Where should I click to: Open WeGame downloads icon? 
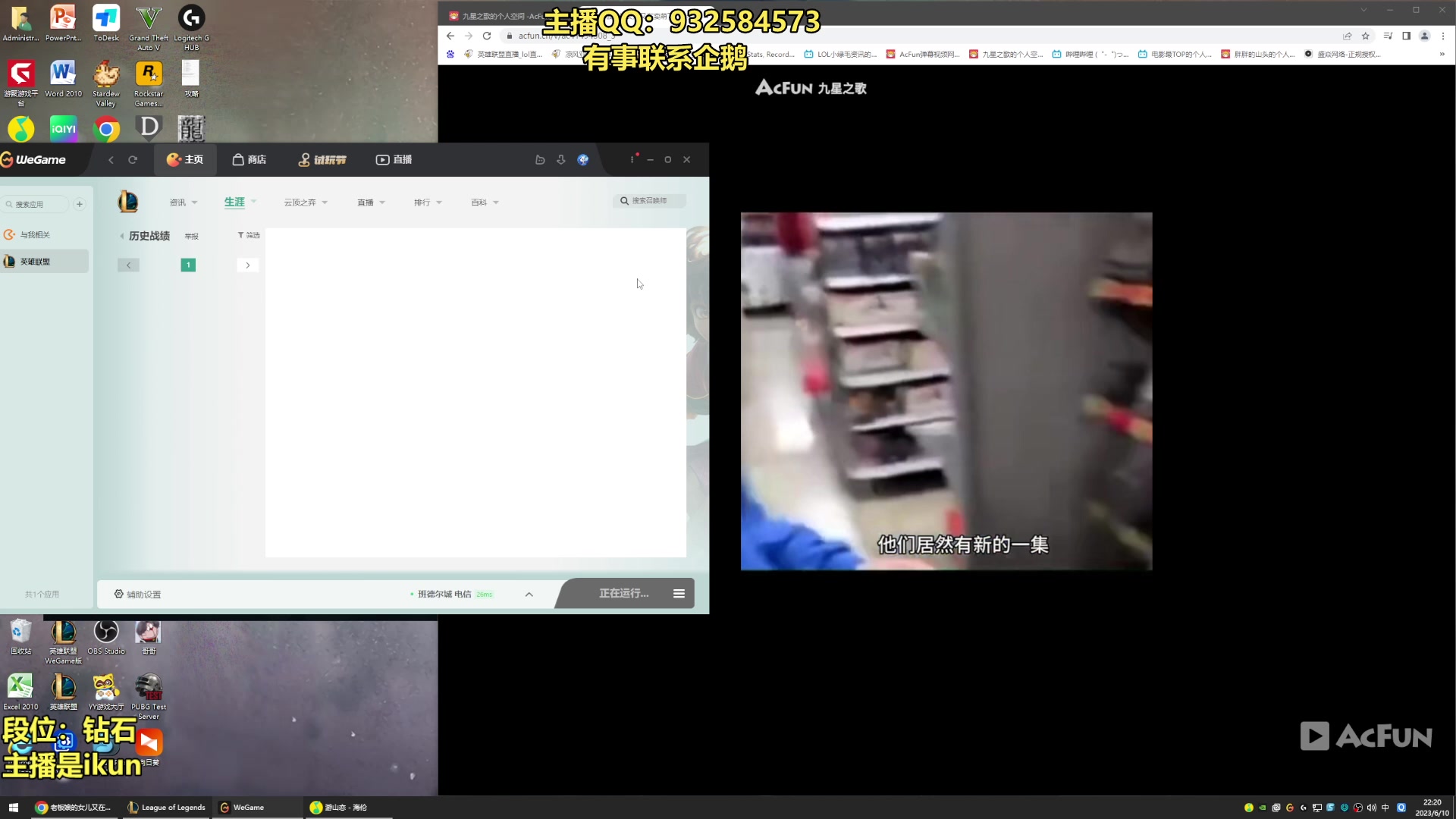[561, 160]
